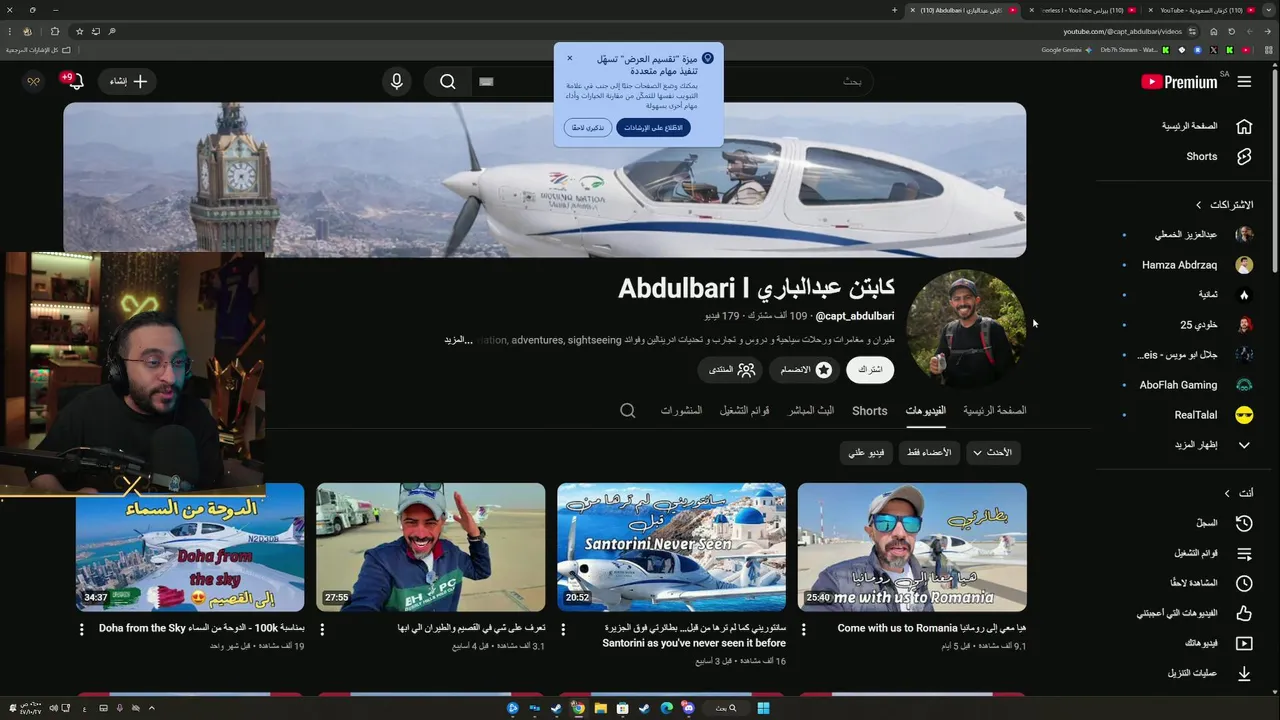1280x720 pixels.
Task: Click الانضمام join button
Action: click(807, 370)
